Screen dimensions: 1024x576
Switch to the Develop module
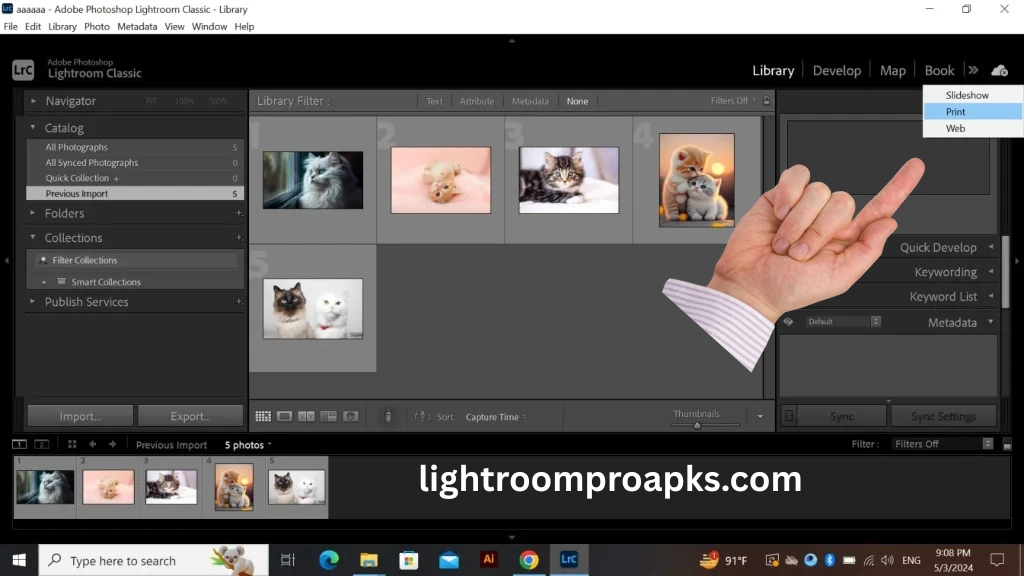click(837, 70)
